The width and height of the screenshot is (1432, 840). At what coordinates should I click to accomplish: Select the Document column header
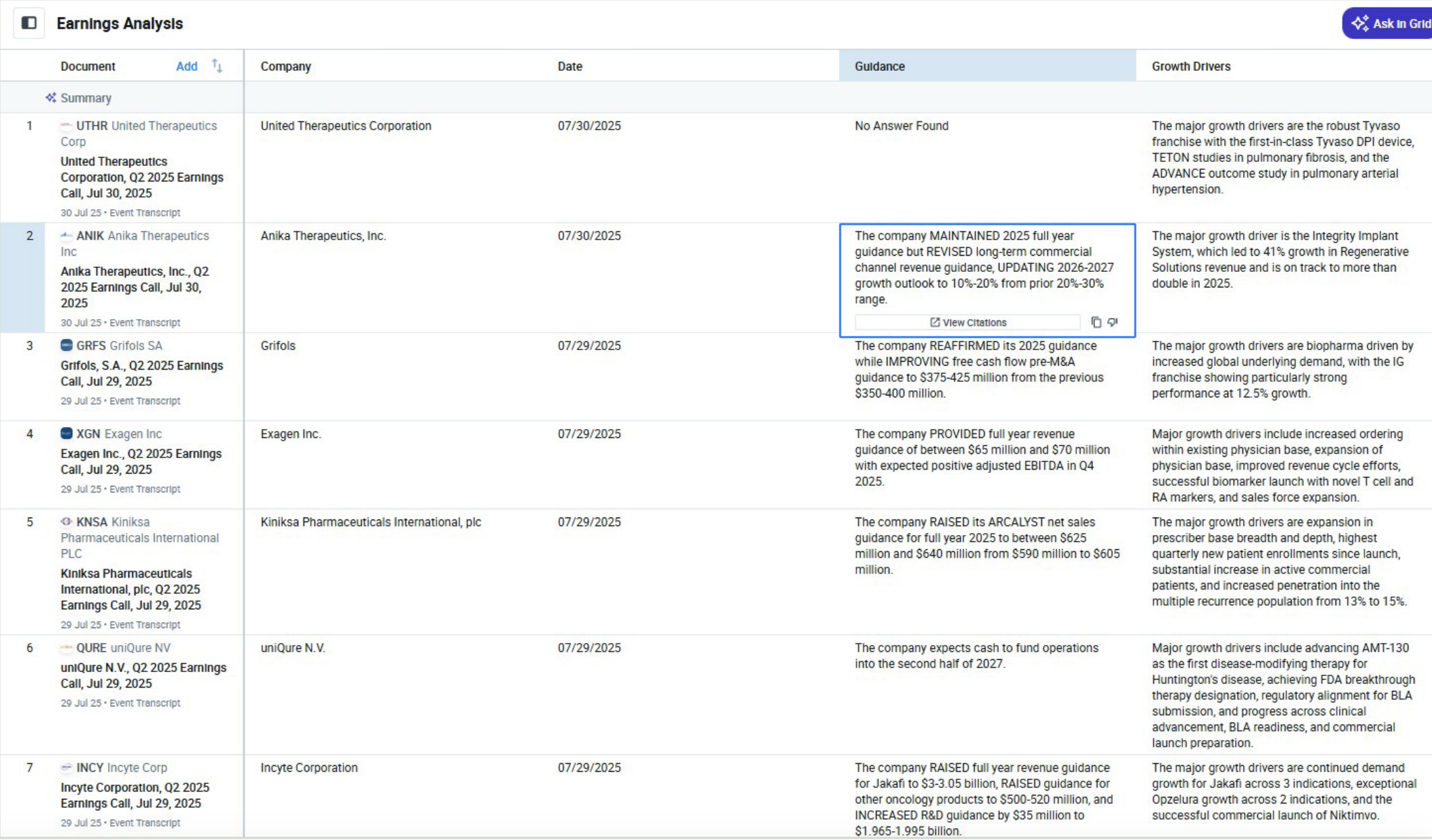[x=88, y=66]
